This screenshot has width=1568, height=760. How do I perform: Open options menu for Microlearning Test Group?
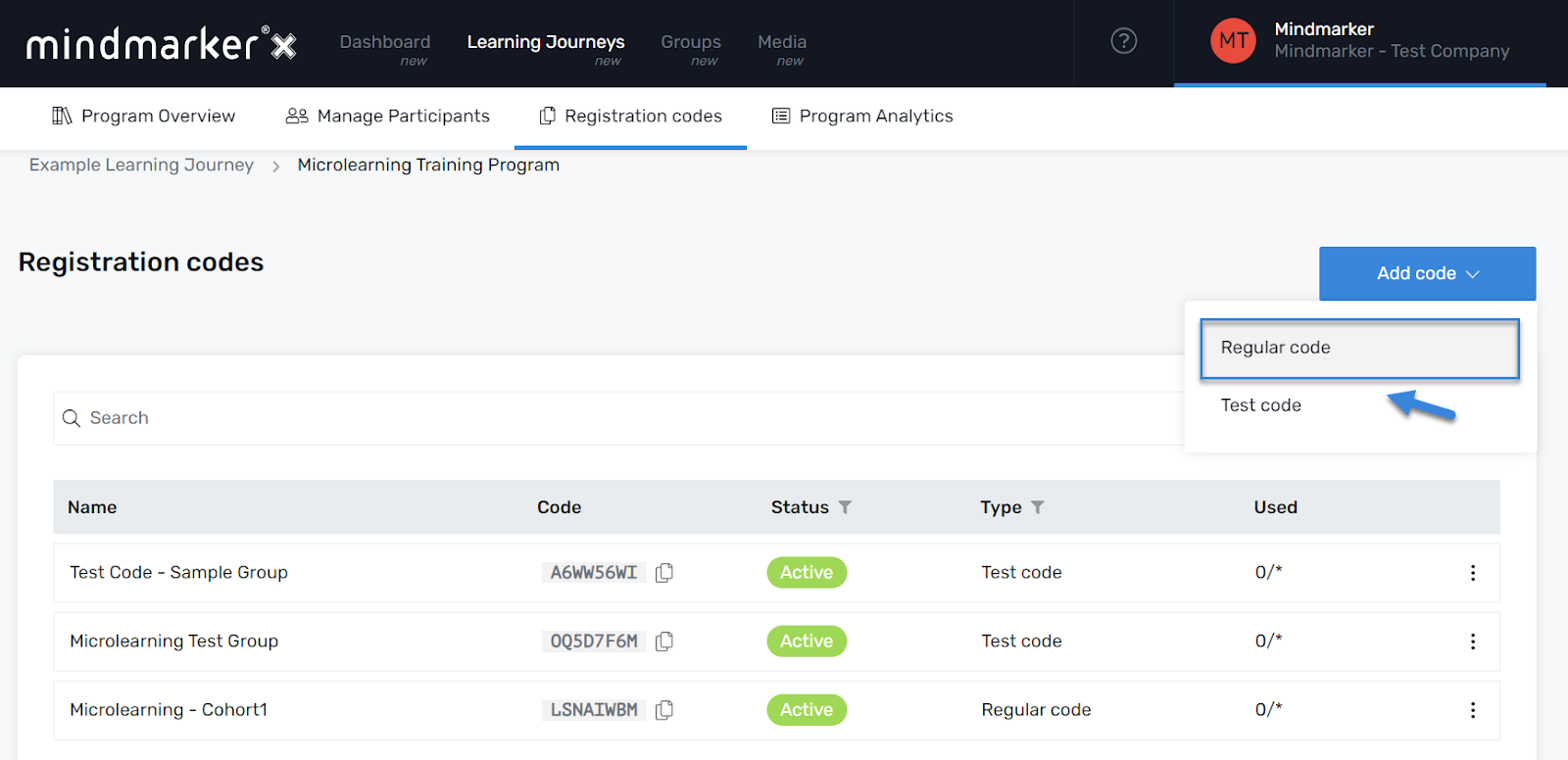tap(1473, 641)
